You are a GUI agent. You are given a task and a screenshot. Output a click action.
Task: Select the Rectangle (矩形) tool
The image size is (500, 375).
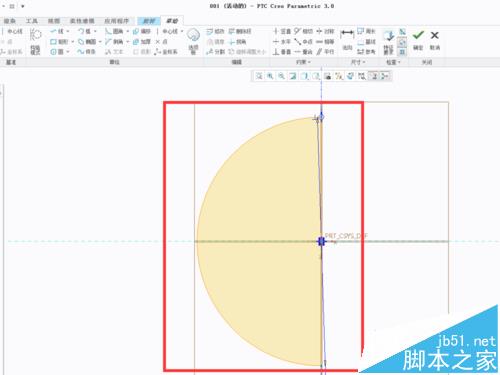[x=59, y=42]
